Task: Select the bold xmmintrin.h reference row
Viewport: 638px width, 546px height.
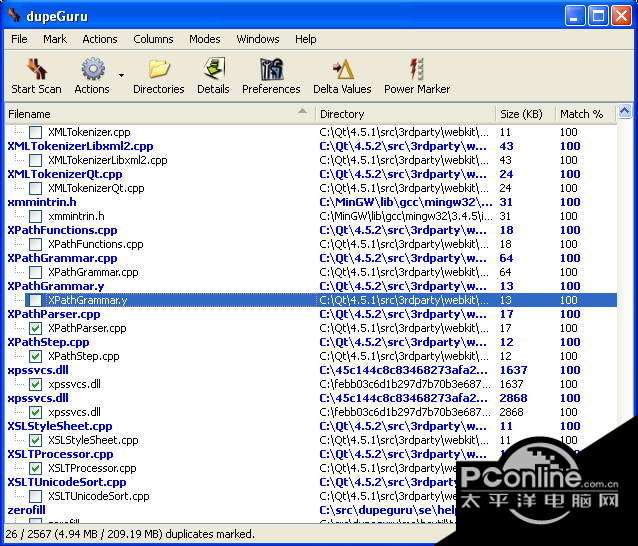Action: (311, 202)
